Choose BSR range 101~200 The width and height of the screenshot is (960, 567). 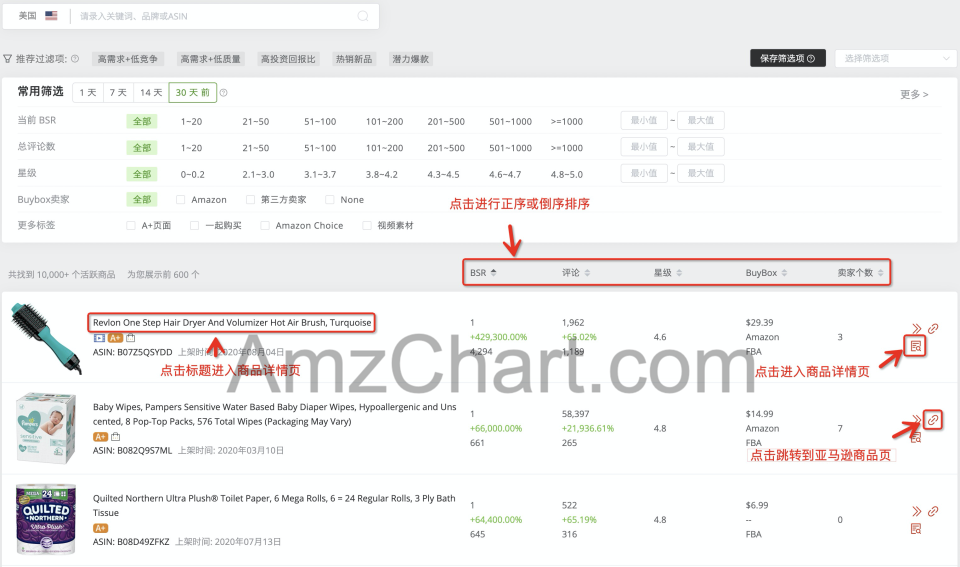(x=384, y=121)
